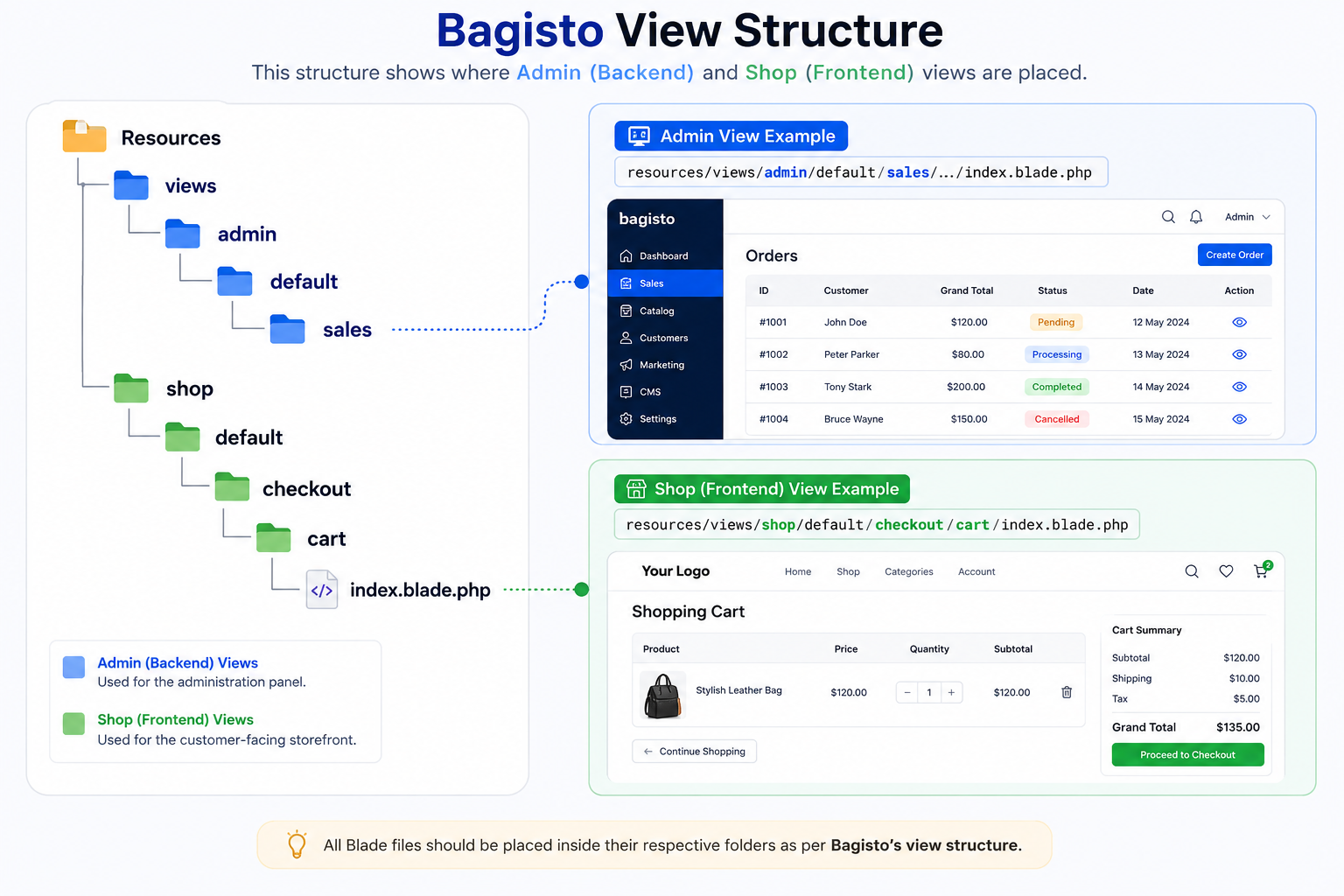This screenshot has width=1344, height=896.
Task: Open Settings in the bagisto sidebar
Action: pos(665,419)
